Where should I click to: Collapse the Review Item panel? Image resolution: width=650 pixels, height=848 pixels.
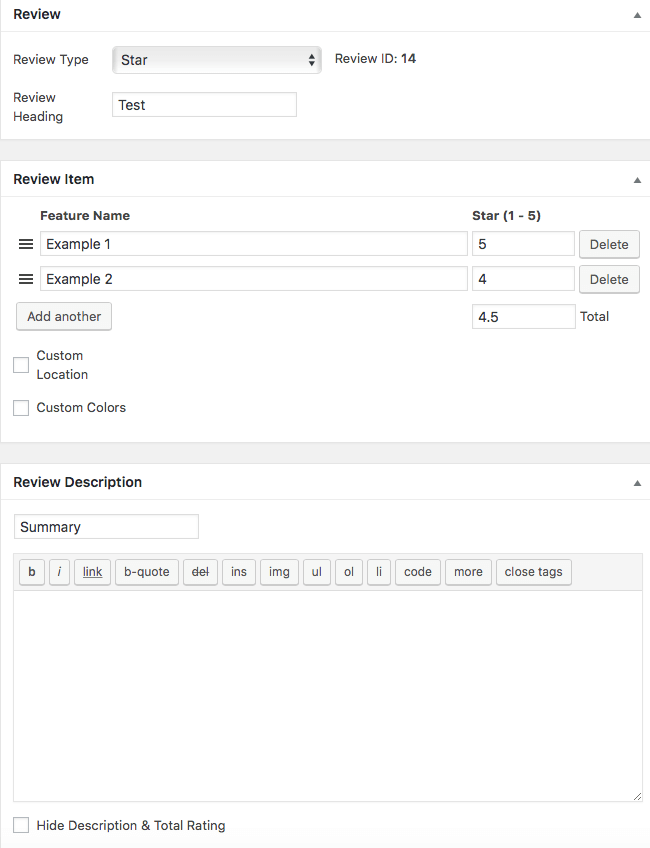coord(637,180)
